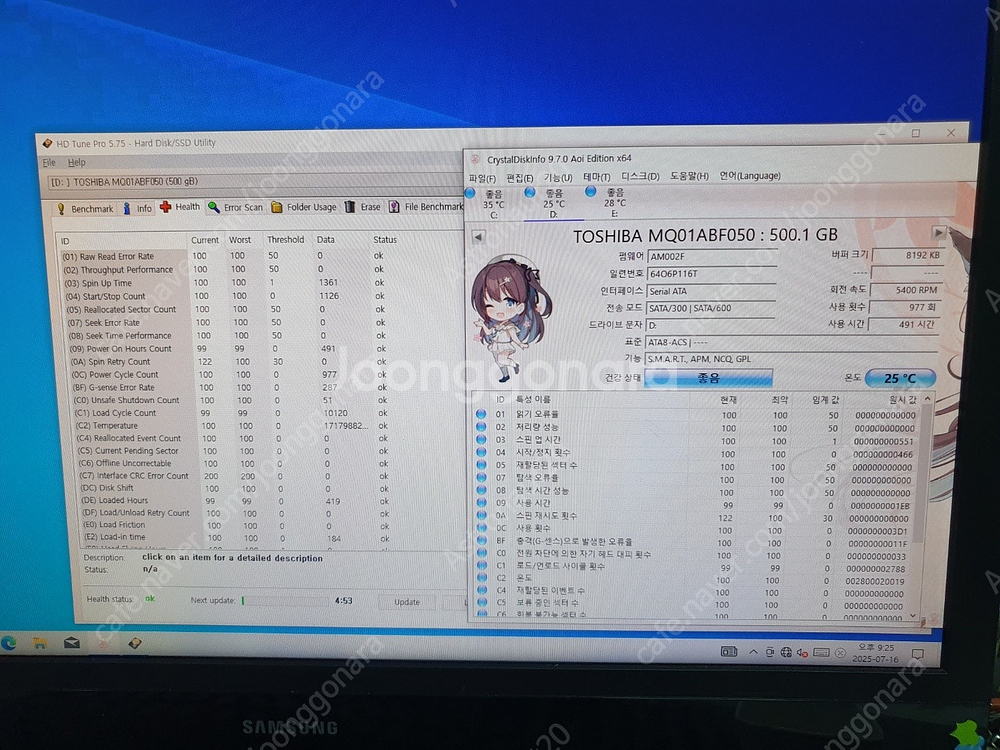Open File Explorer from the taskbar
Image resolution: width=1000 pixels, height=750 pixels.
[x=40, y=643]
